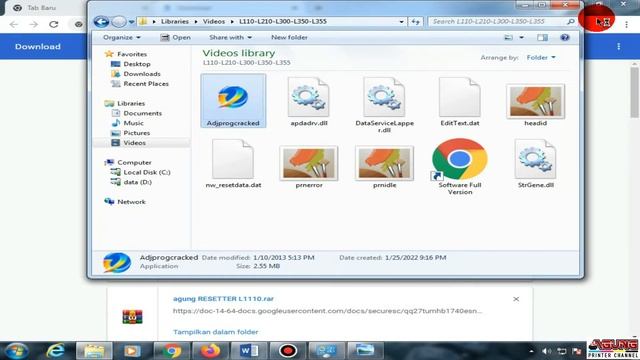Switch to Google Chrome in the taskbar

click(x=171, y=351)
